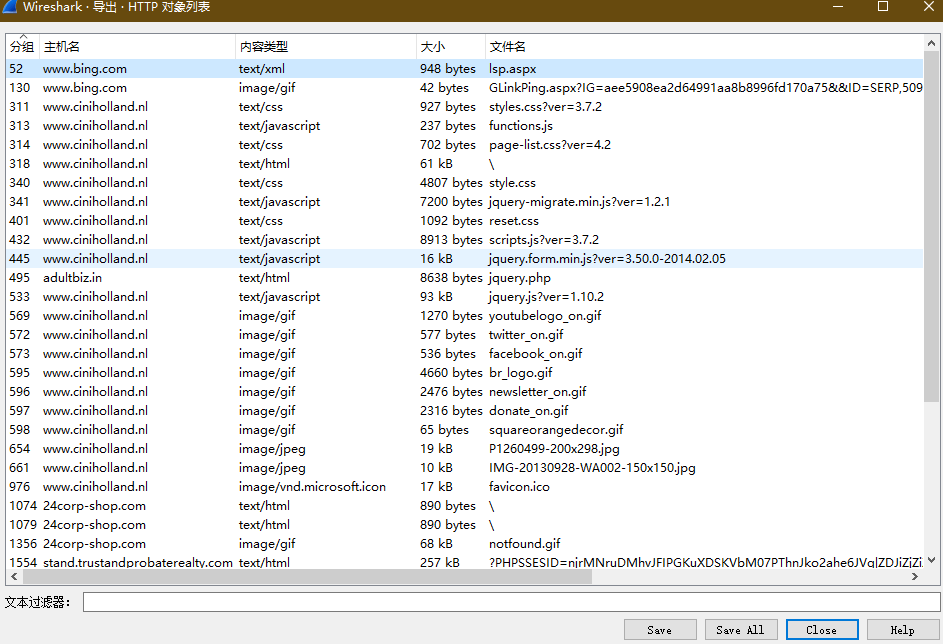Click packet number 654 cell
This screenshot has width=943, height=644.
[x=20, y=449]
